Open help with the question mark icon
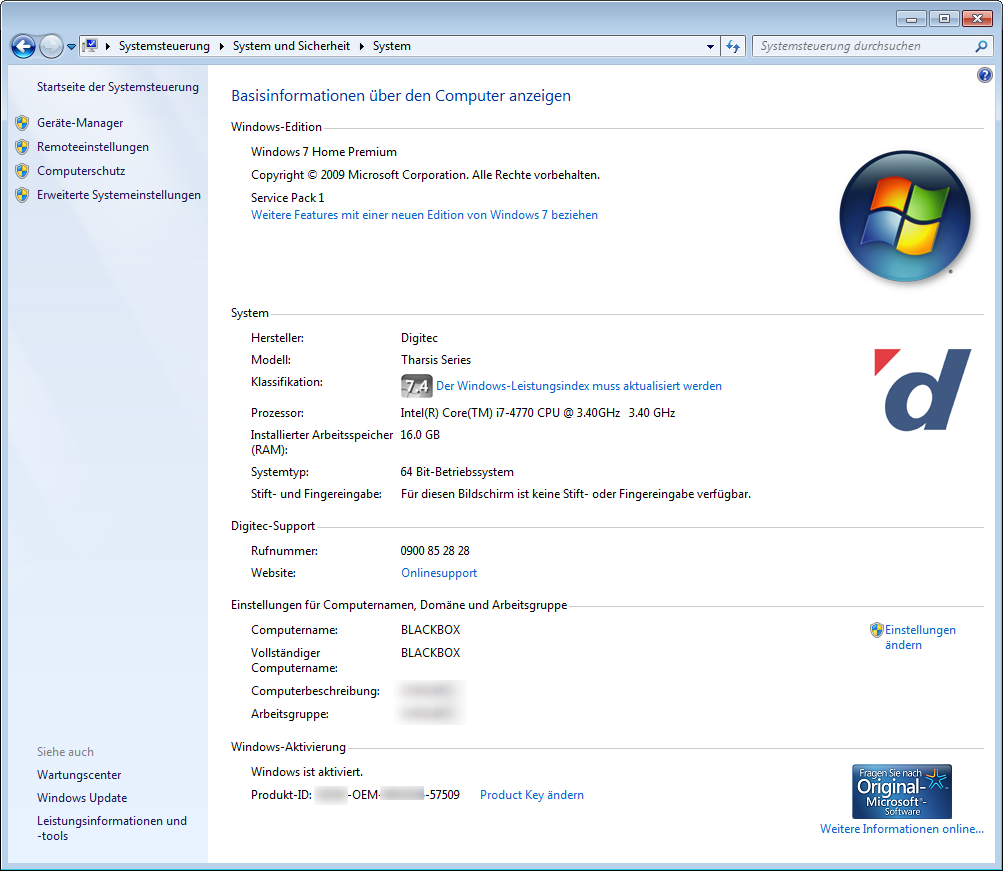The image size is (1003, 871). [984, 75]
